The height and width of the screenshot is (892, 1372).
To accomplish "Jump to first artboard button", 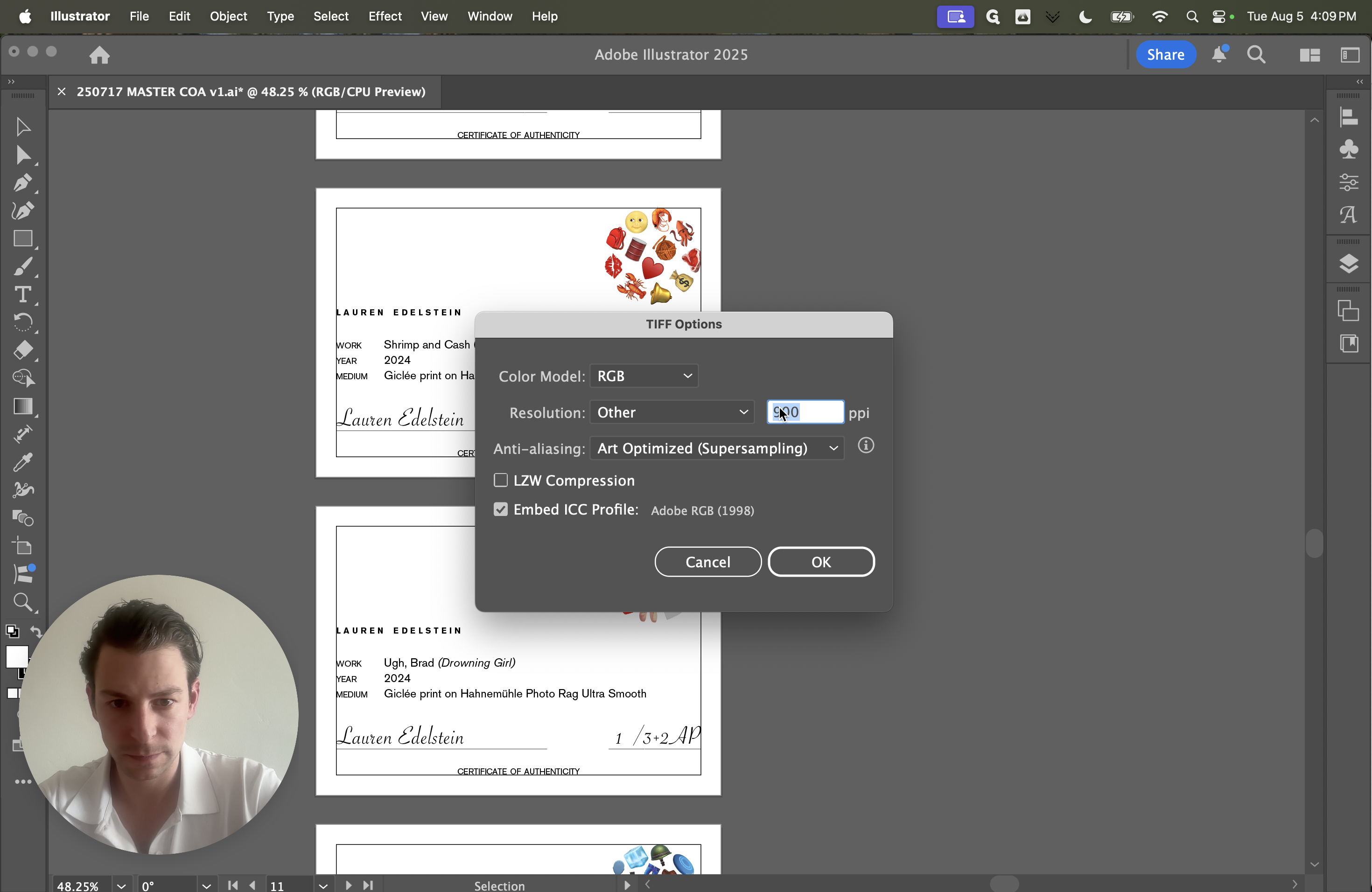I will 233,885.
